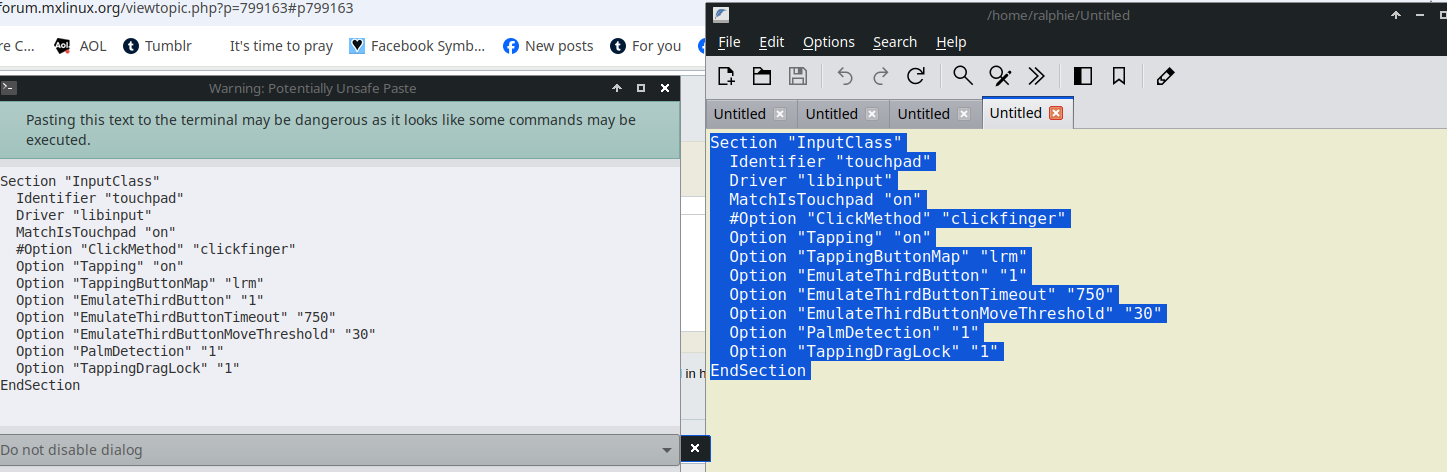Click the Jump To double-chevron icon
Image resolution: width=1447 pixels, height=472 pixels.
coord(1036,76)
